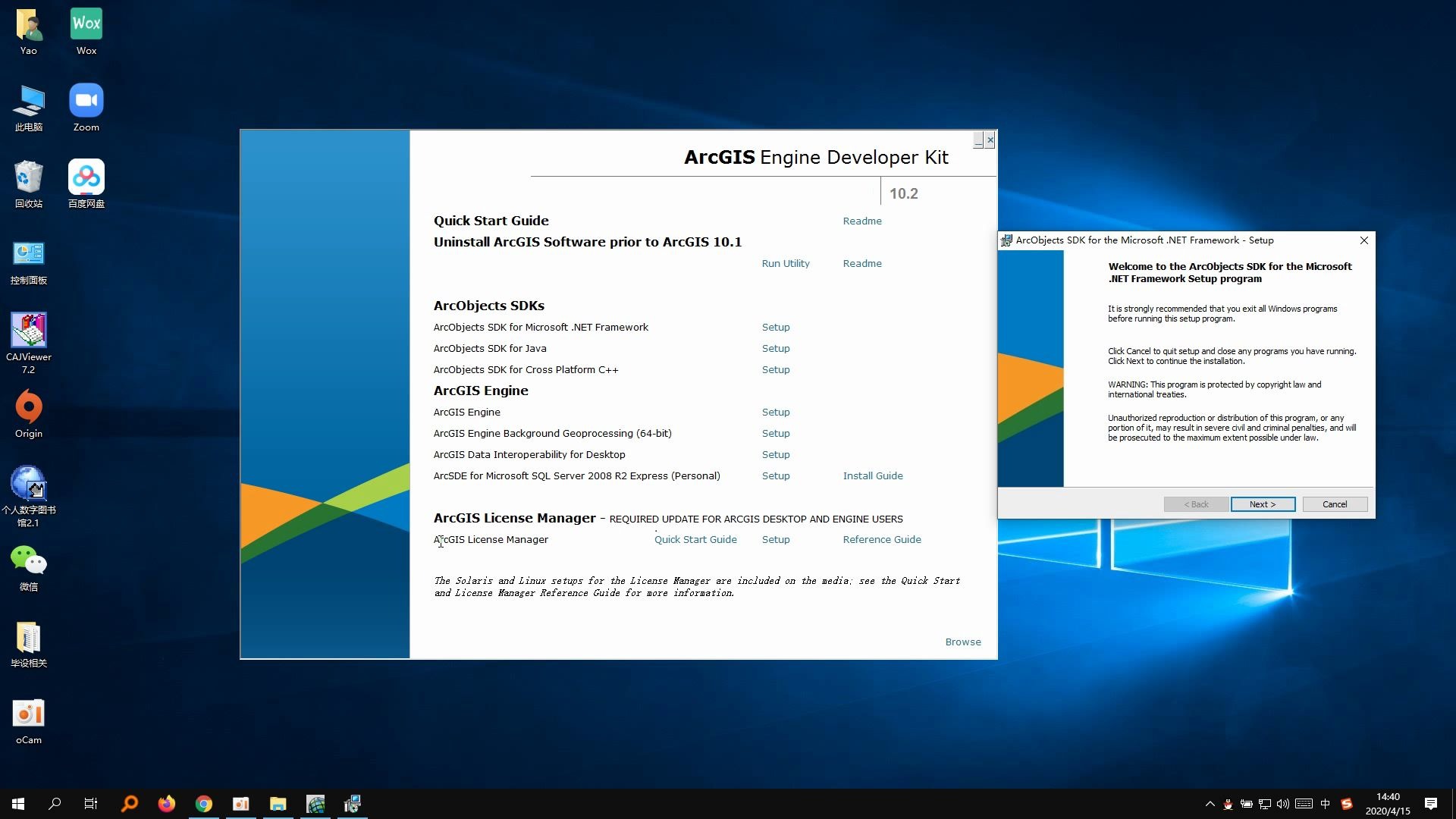The image size is (1456, 819).
Task: Open the Quick Start Guide Readme link
Action: coord(862,221)
